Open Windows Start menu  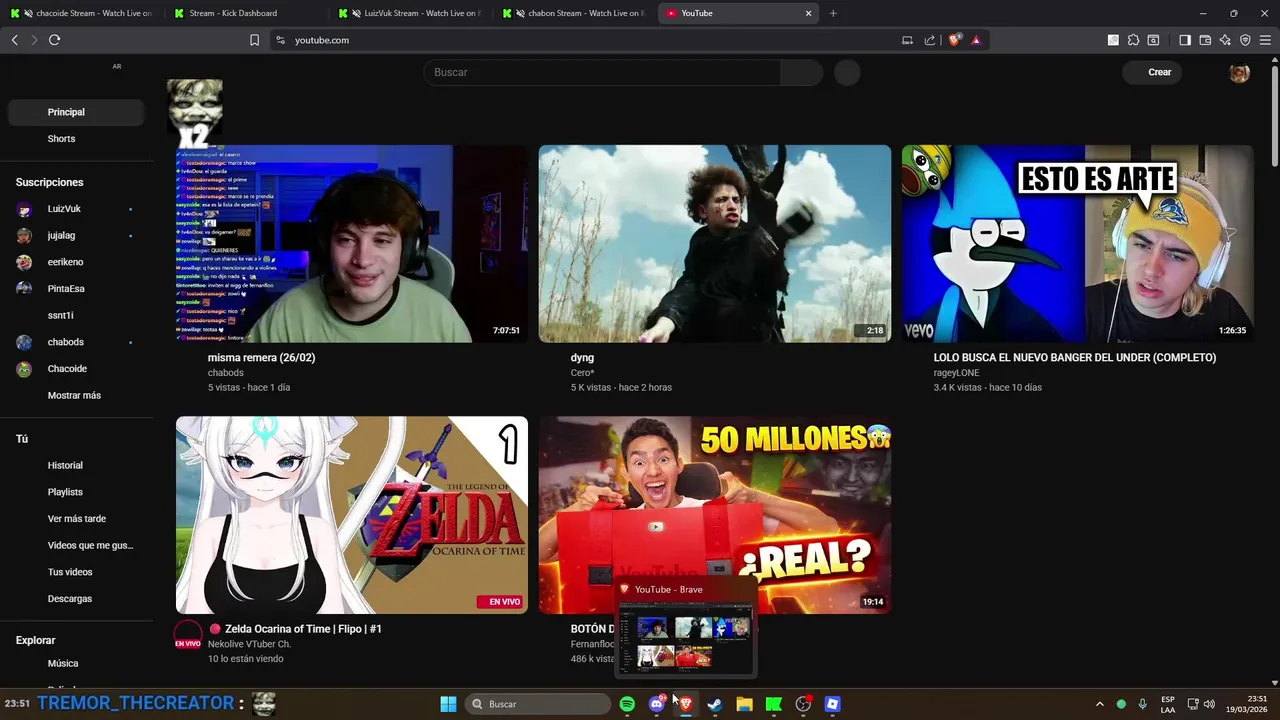click(448, 704)
